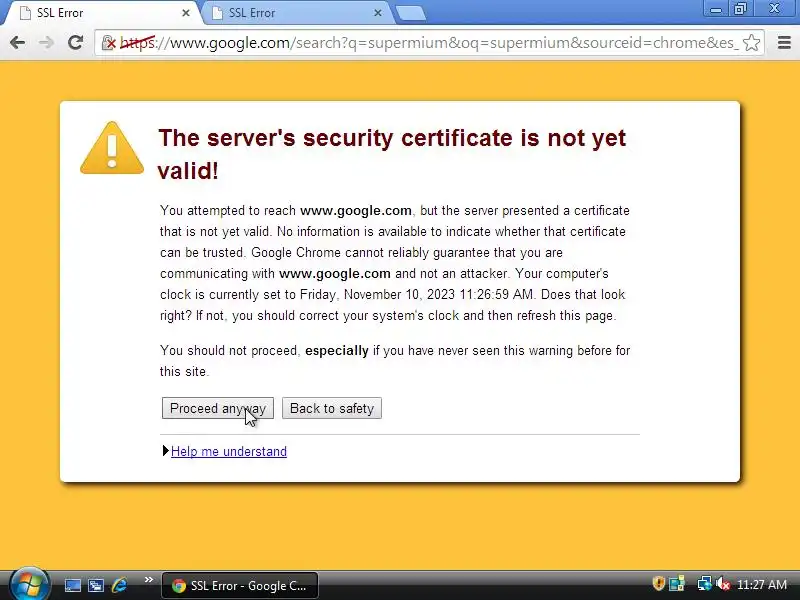Open a new tab
This screenshot has height=600, width=800.
click(411, 13)
